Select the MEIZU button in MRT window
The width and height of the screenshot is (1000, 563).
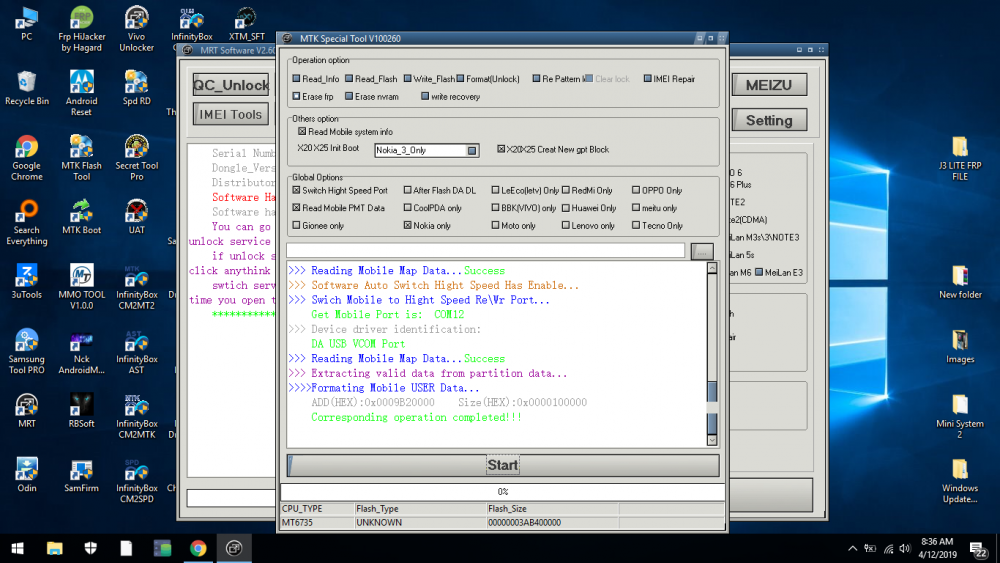769,85
